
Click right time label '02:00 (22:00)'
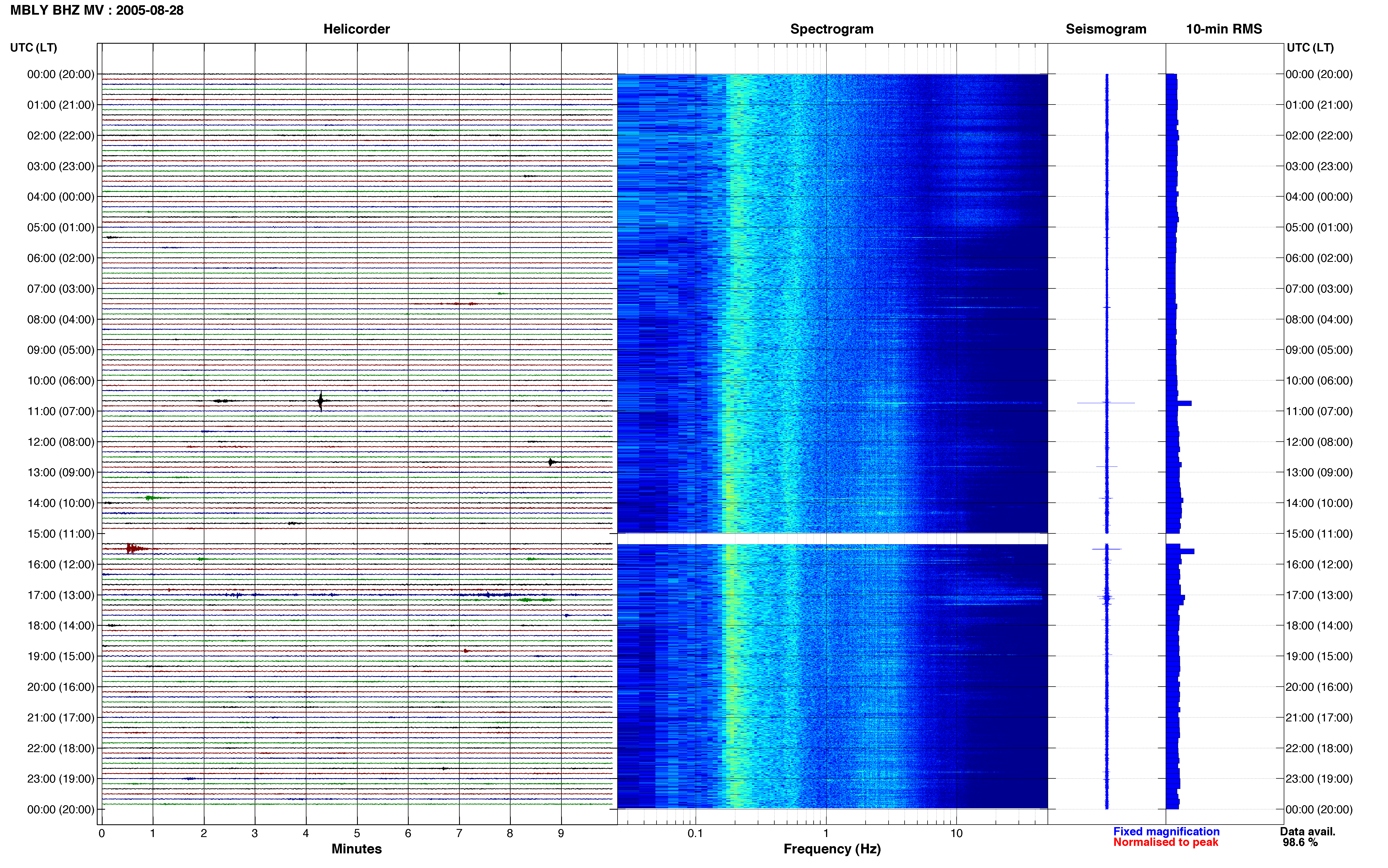[x=1319, y=136]
